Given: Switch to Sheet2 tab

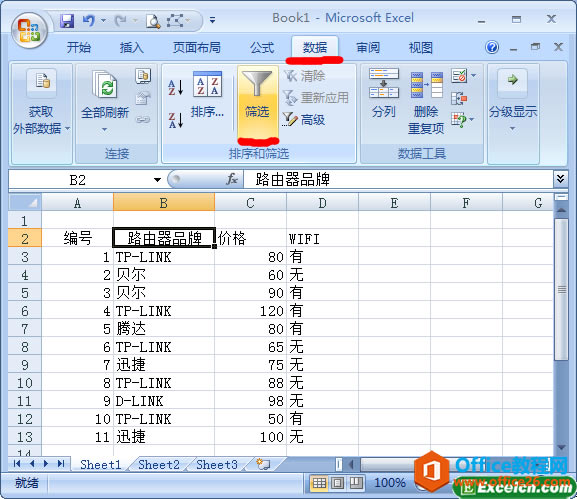Looking at the screenshot, I should (159, 464).
